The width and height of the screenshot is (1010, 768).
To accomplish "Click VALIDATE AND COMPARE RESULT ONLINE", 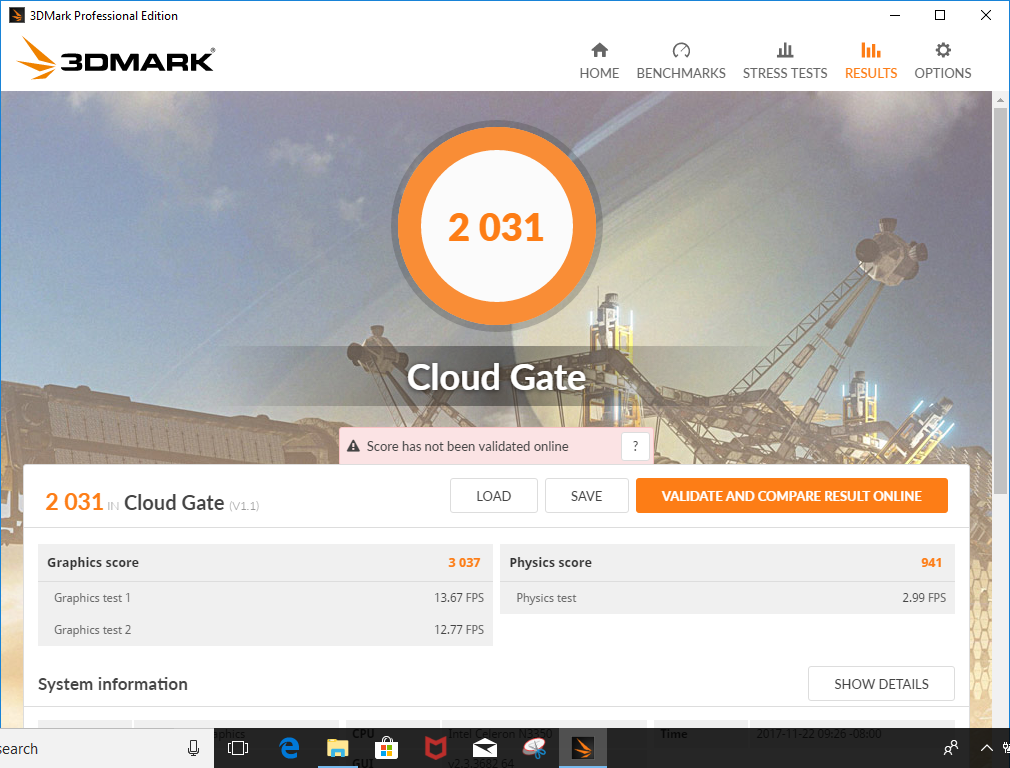I will 792,495.
